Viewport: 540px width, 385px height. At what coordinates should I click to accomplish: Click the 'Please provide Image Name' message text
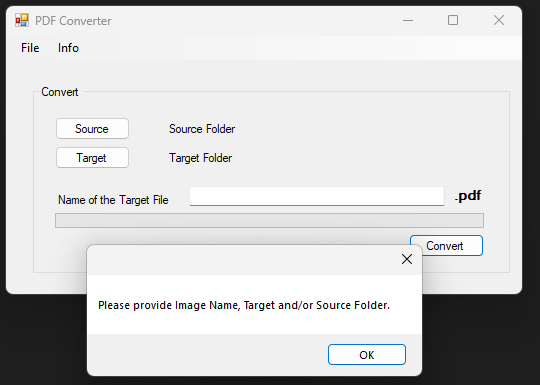pos(244,305)
